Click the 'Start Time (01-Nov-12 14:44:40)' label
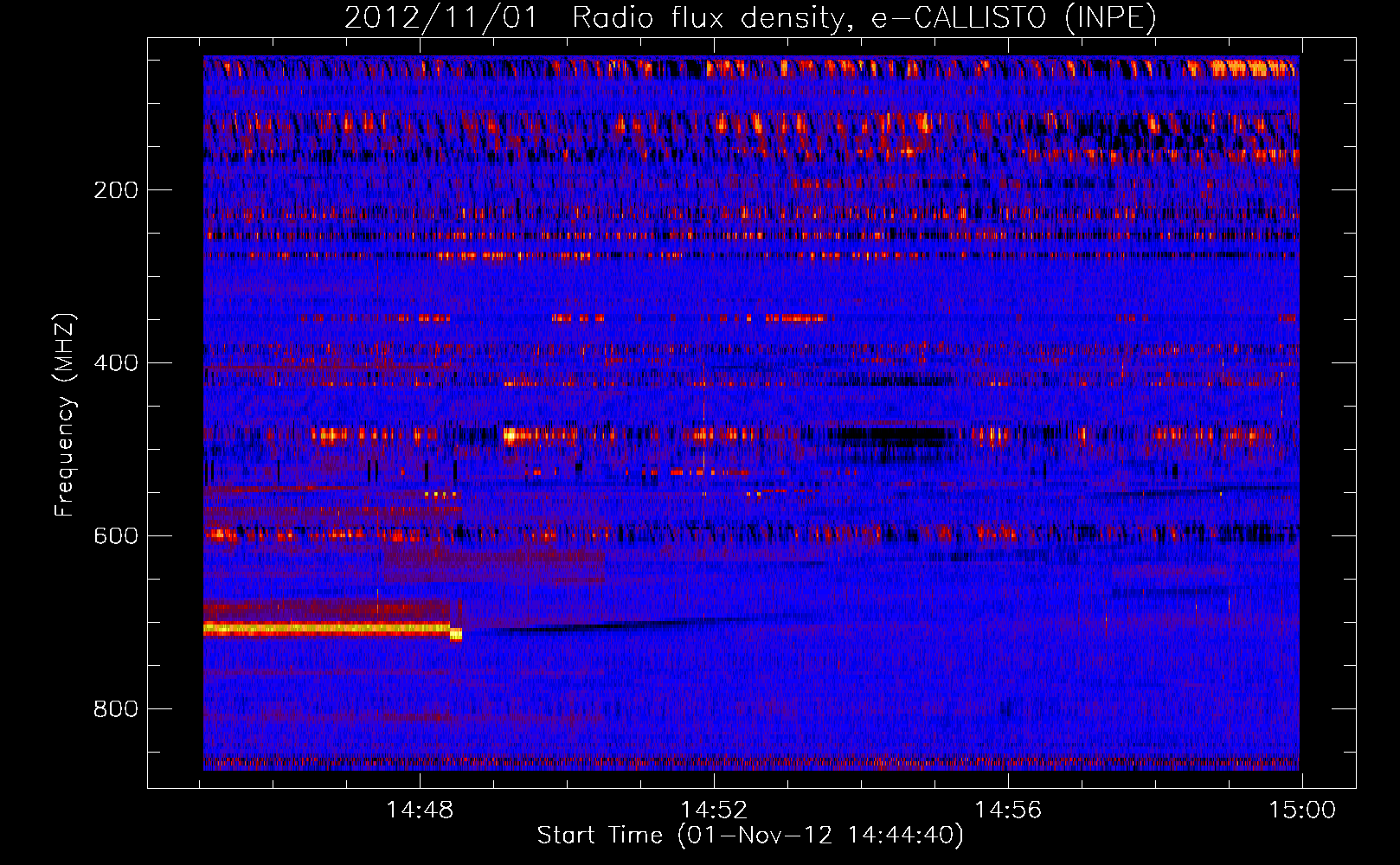Viewport: 1400px width, 865px height. click(750, 836)
